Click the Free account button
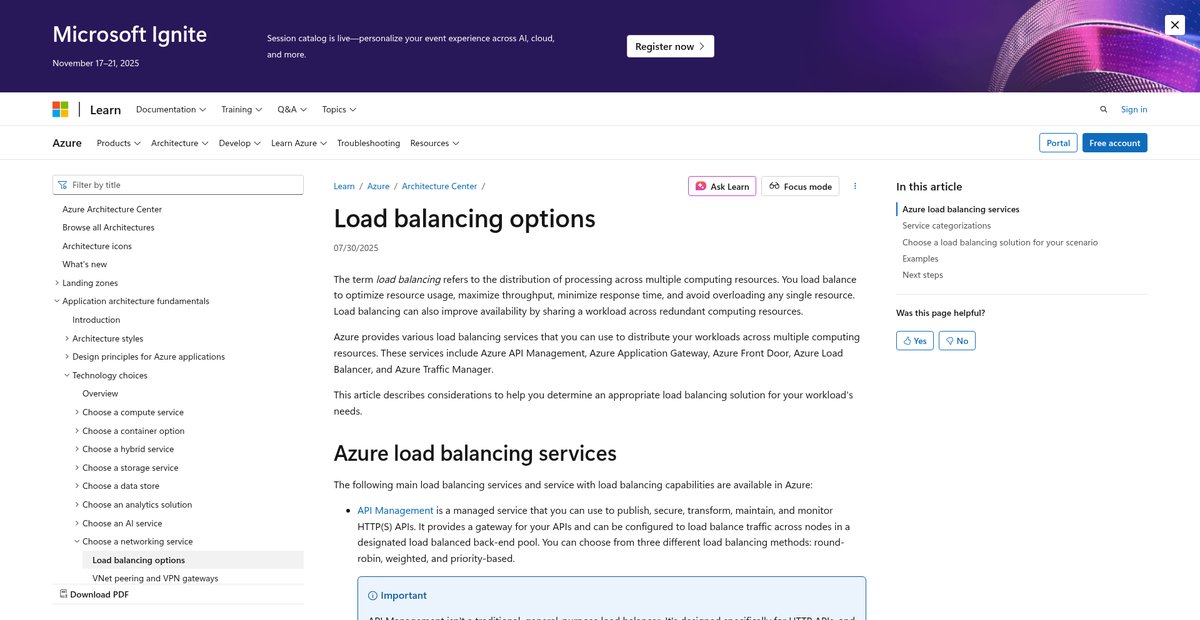 click(x=1115, y=143)
